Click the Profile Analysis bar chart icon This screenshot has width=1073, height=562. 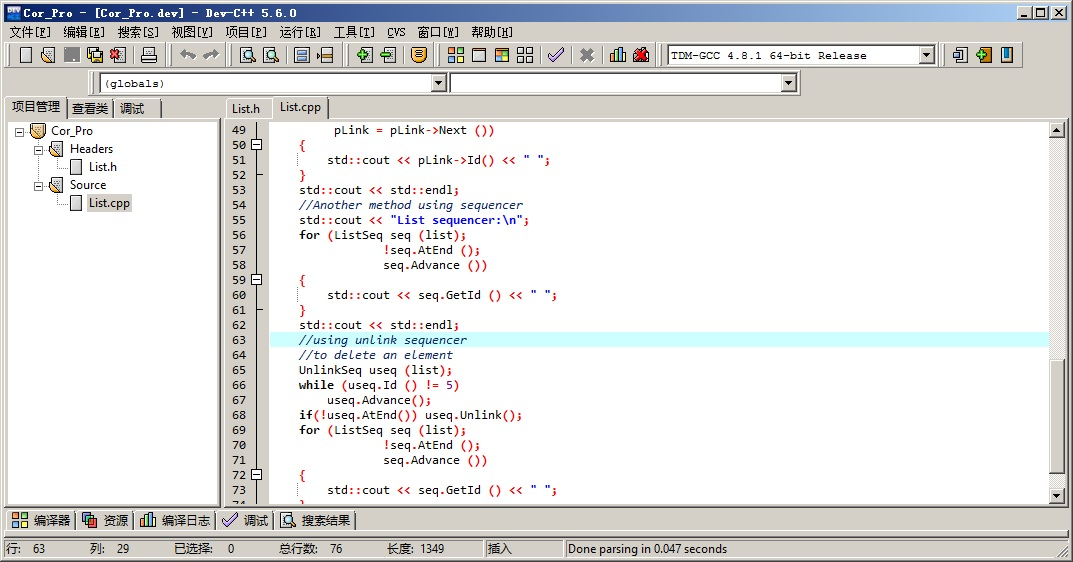point(618,55)
